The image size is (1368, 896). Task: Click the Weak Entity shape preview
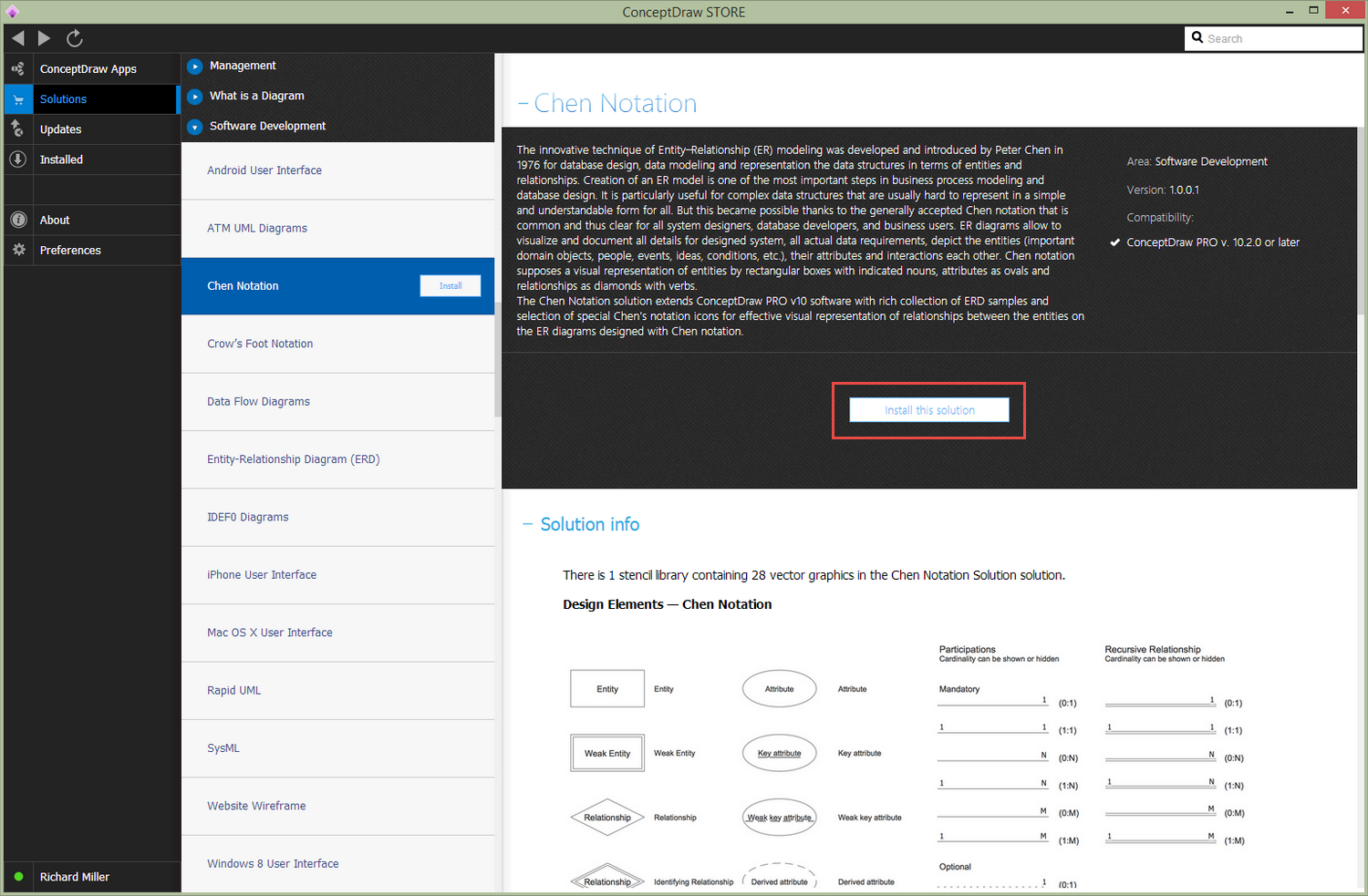coord(607,753)
